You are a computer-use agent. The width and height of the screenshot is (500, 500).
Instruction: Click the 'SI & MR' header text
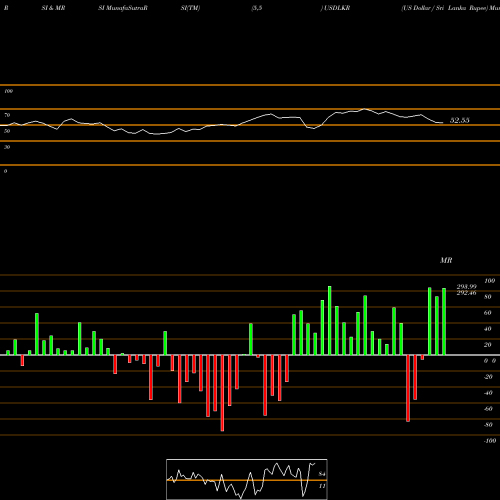(53, 8)
